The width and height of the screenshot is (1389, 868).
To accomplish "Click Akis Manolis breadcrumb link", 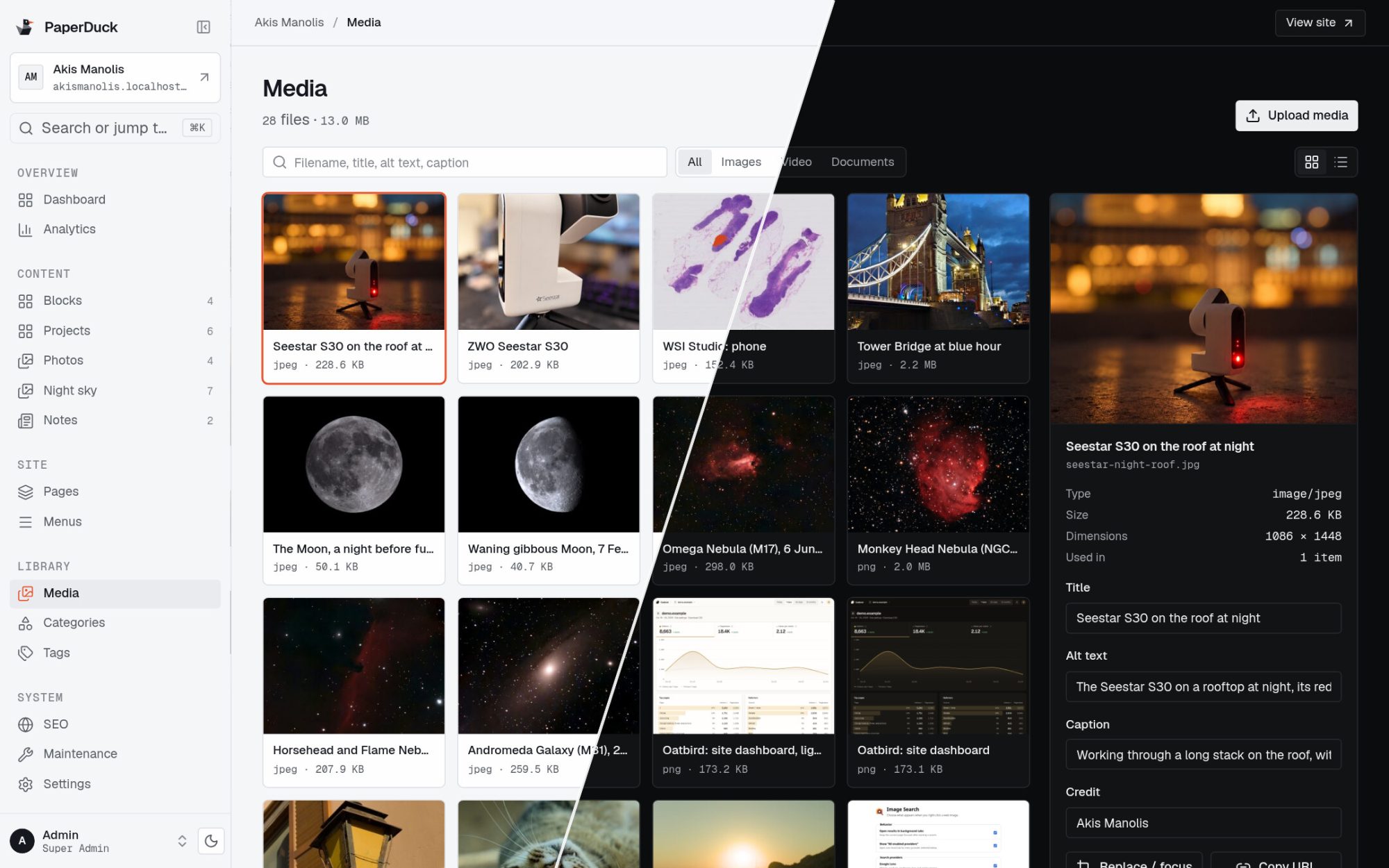I will pyautogui.click(x=289, y=22).
